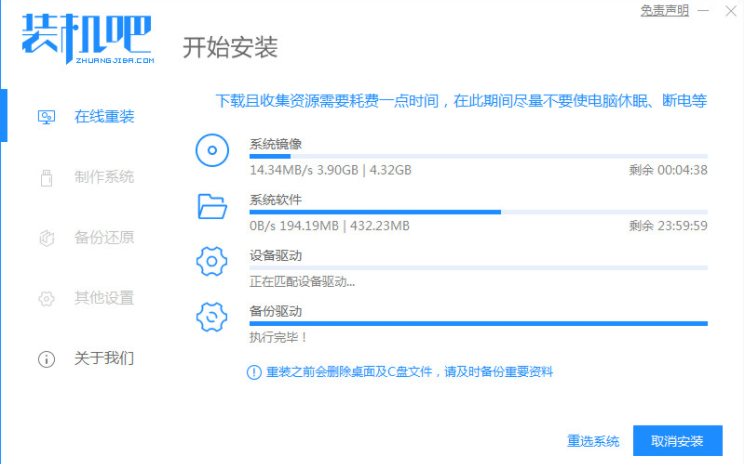Click the 系统软件 folder icon
This screenshot has height=464, width=744.
point(211,207)
